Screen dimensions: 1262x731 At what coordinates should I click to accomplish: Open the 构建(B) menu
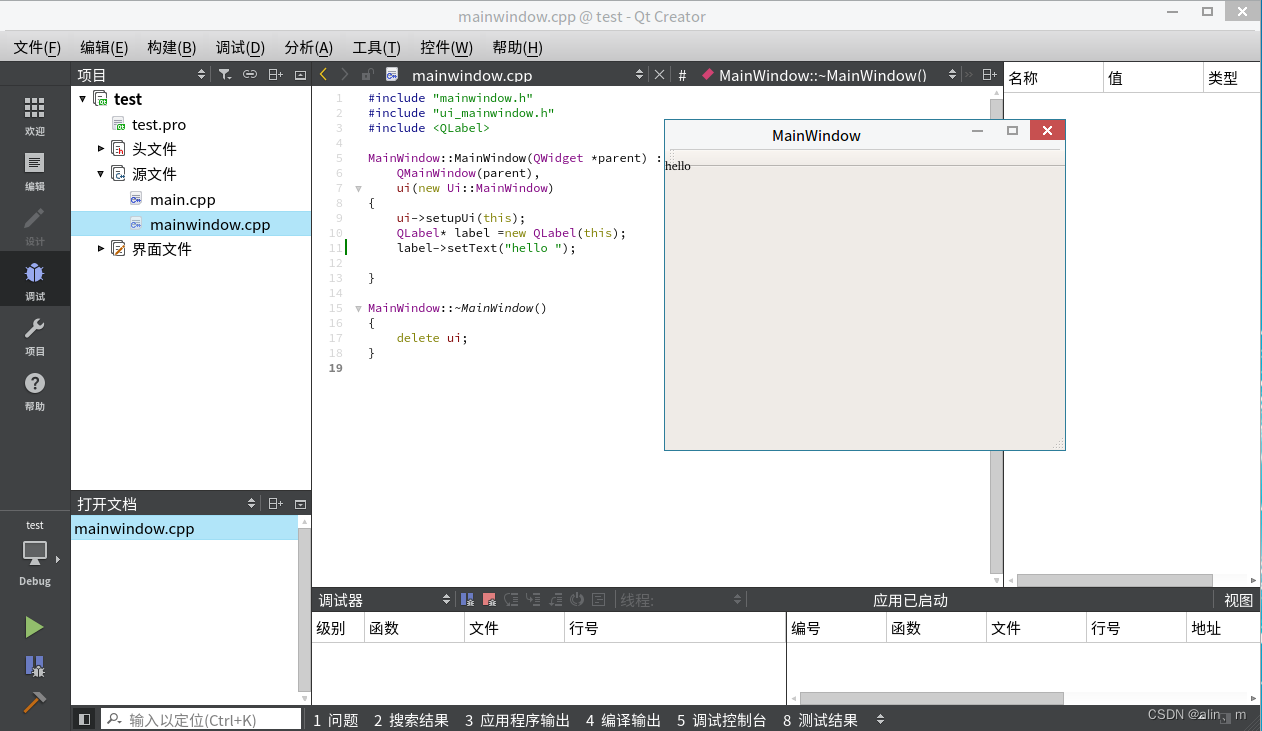tap(171, 47)
